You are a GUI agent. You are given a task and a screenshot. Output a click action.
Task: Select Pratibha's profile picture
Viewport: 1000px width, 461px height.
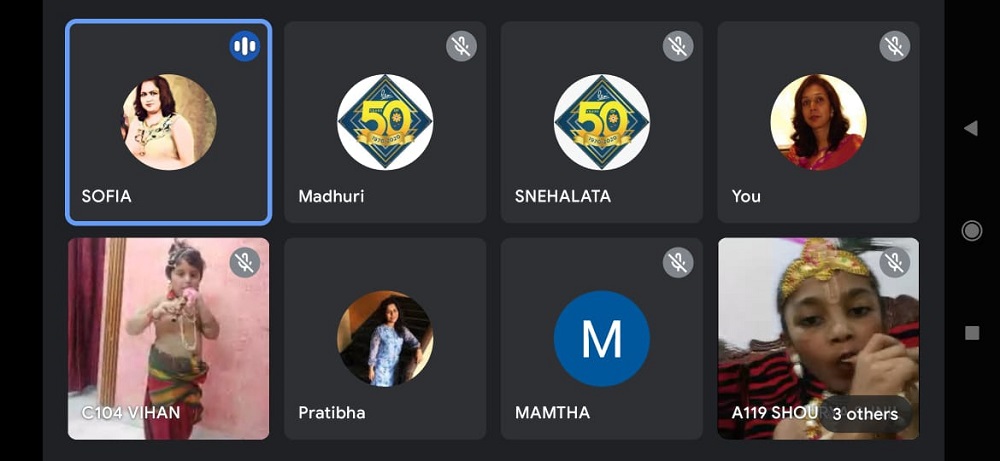click(x=385, y=339)
